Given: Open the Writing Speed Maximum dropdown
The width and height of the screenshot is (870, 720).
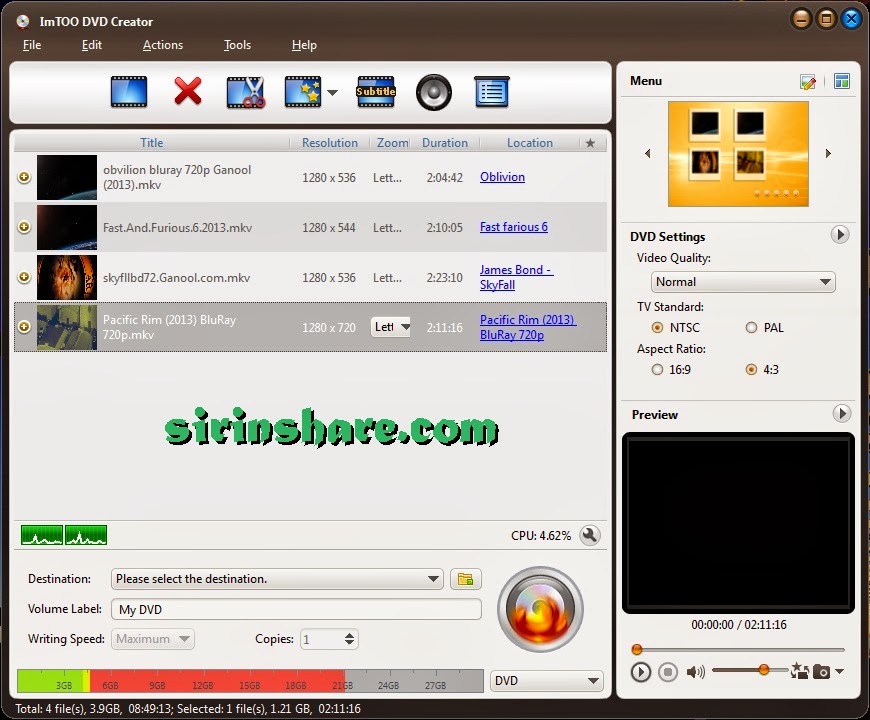Looking at the screenshot, I should 153,639.
